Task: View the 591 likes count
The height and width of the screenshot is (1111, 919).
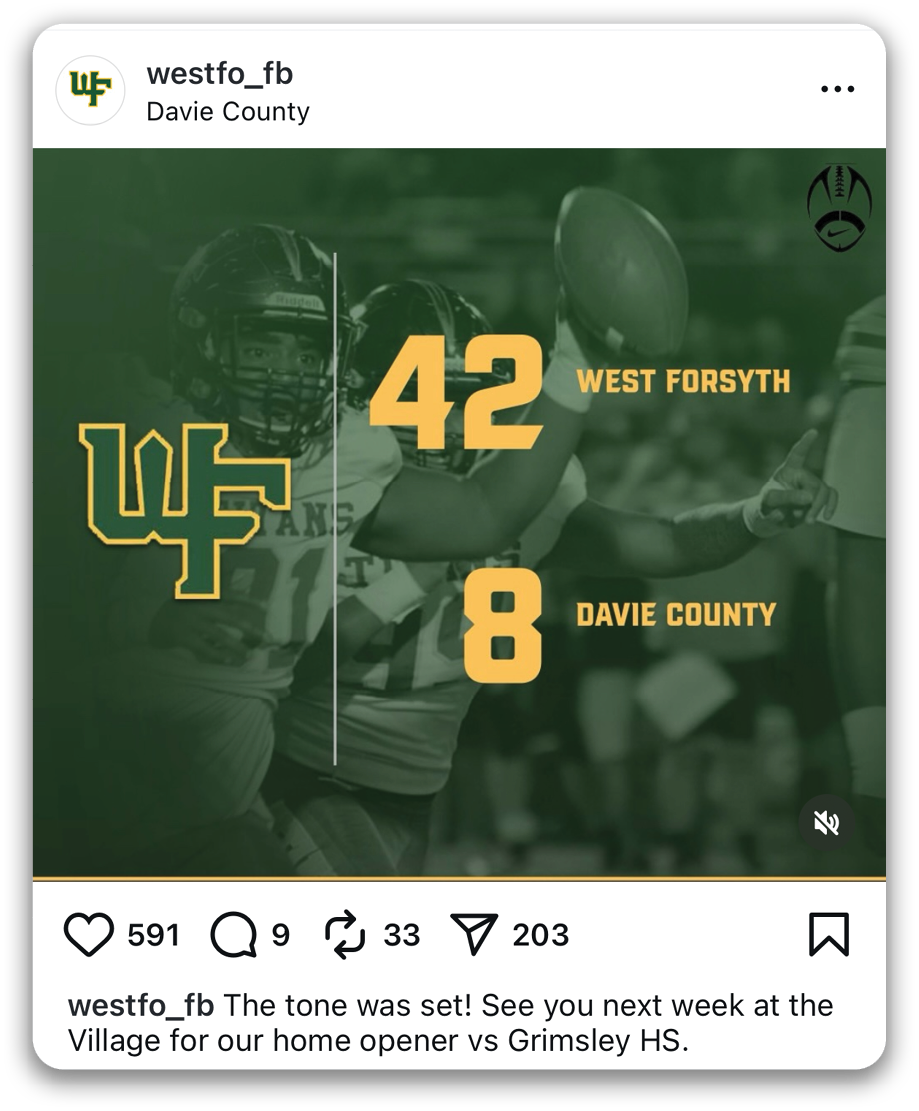Action: 154,935
